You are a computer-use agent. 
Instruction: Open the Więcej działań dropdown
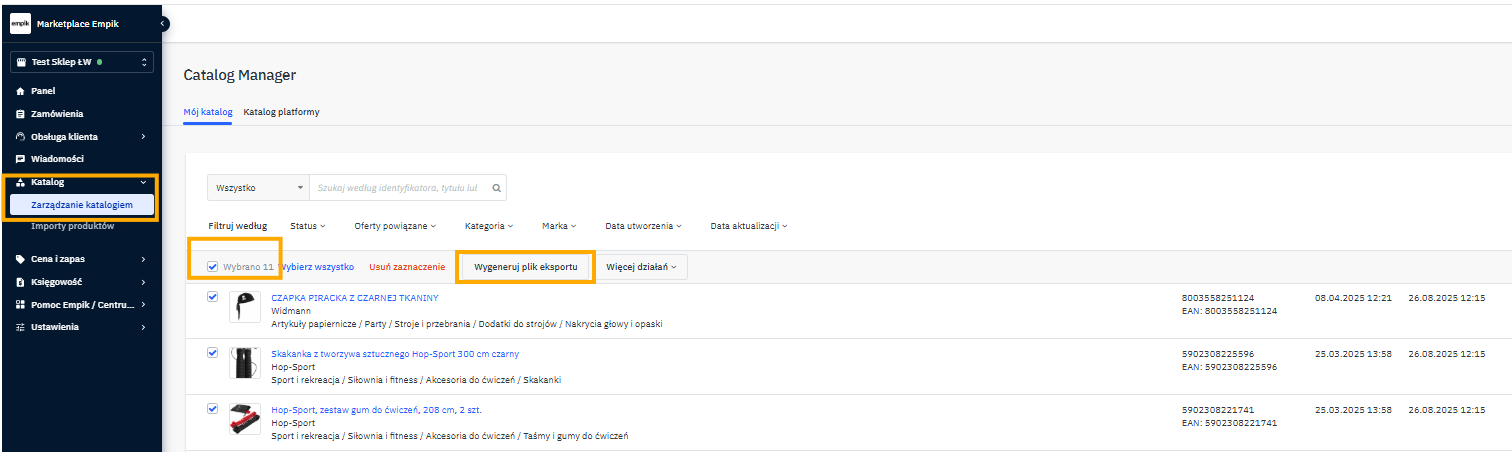tap(641, 267)
